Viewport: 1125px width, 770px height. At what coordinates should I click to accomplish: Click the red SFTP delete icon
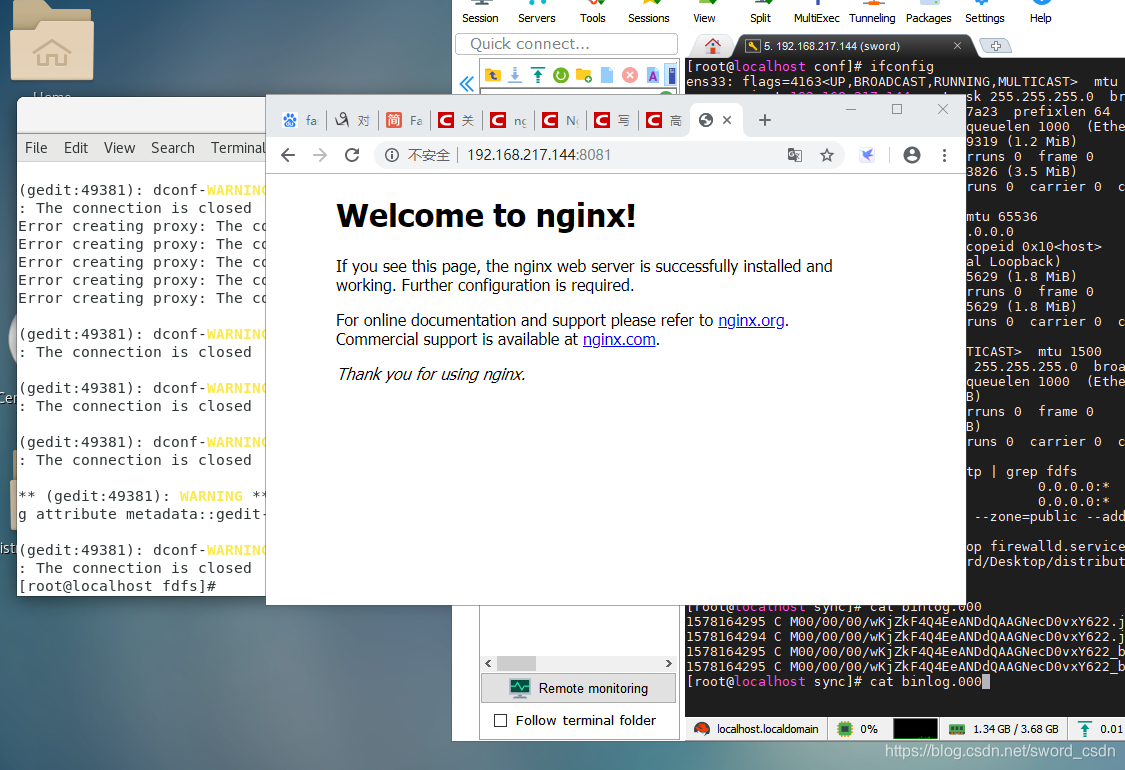pyautogui.click(x=630, y=75)
